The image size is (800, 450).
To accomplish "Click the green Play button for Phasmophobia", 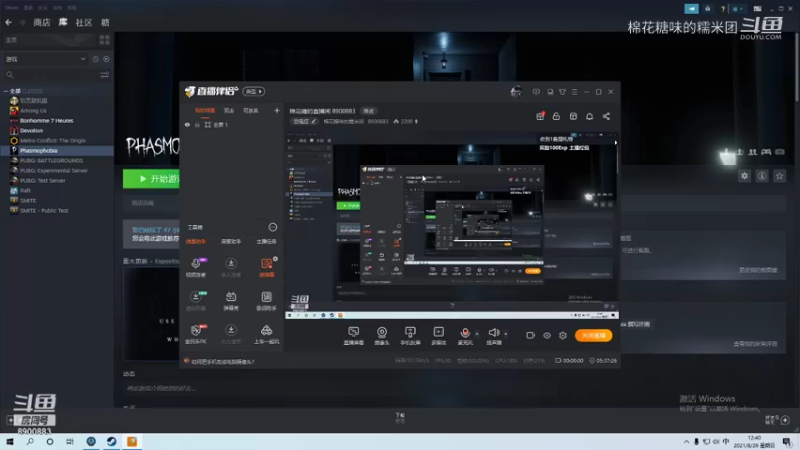I will point(152,179).
